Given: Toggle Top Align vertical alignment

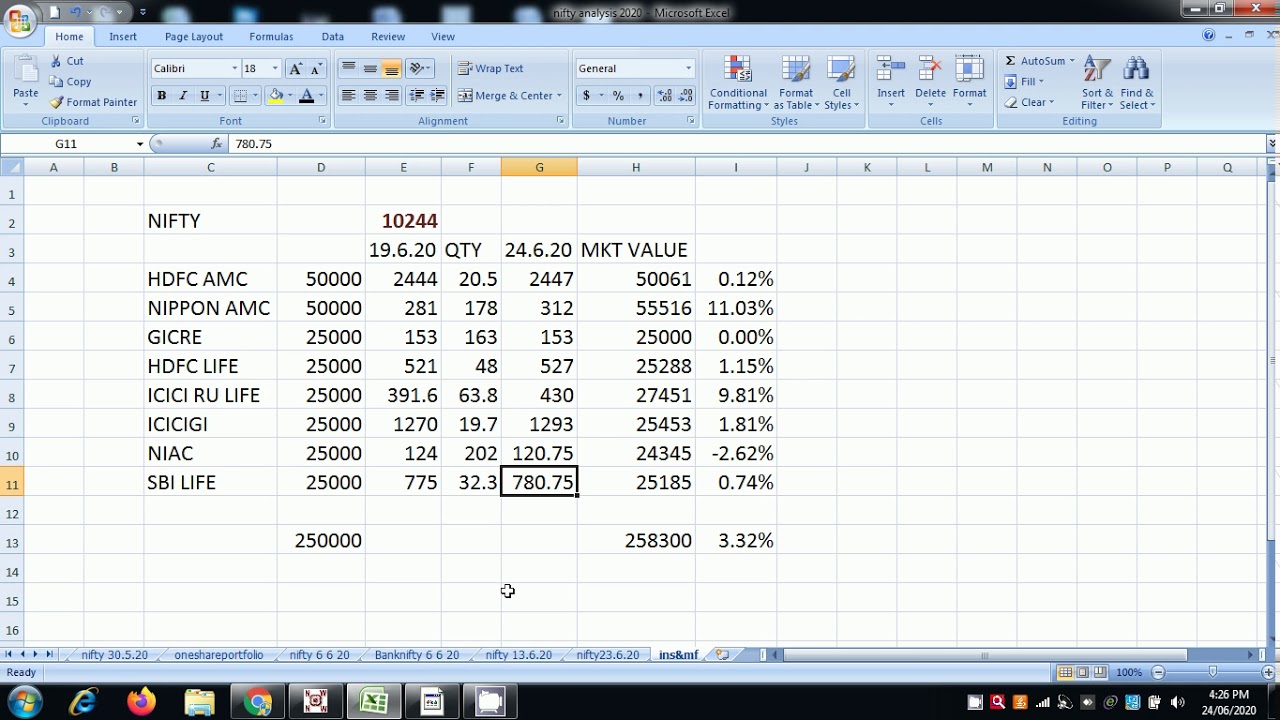Looking at the screenshot, I should click(348, 68).
